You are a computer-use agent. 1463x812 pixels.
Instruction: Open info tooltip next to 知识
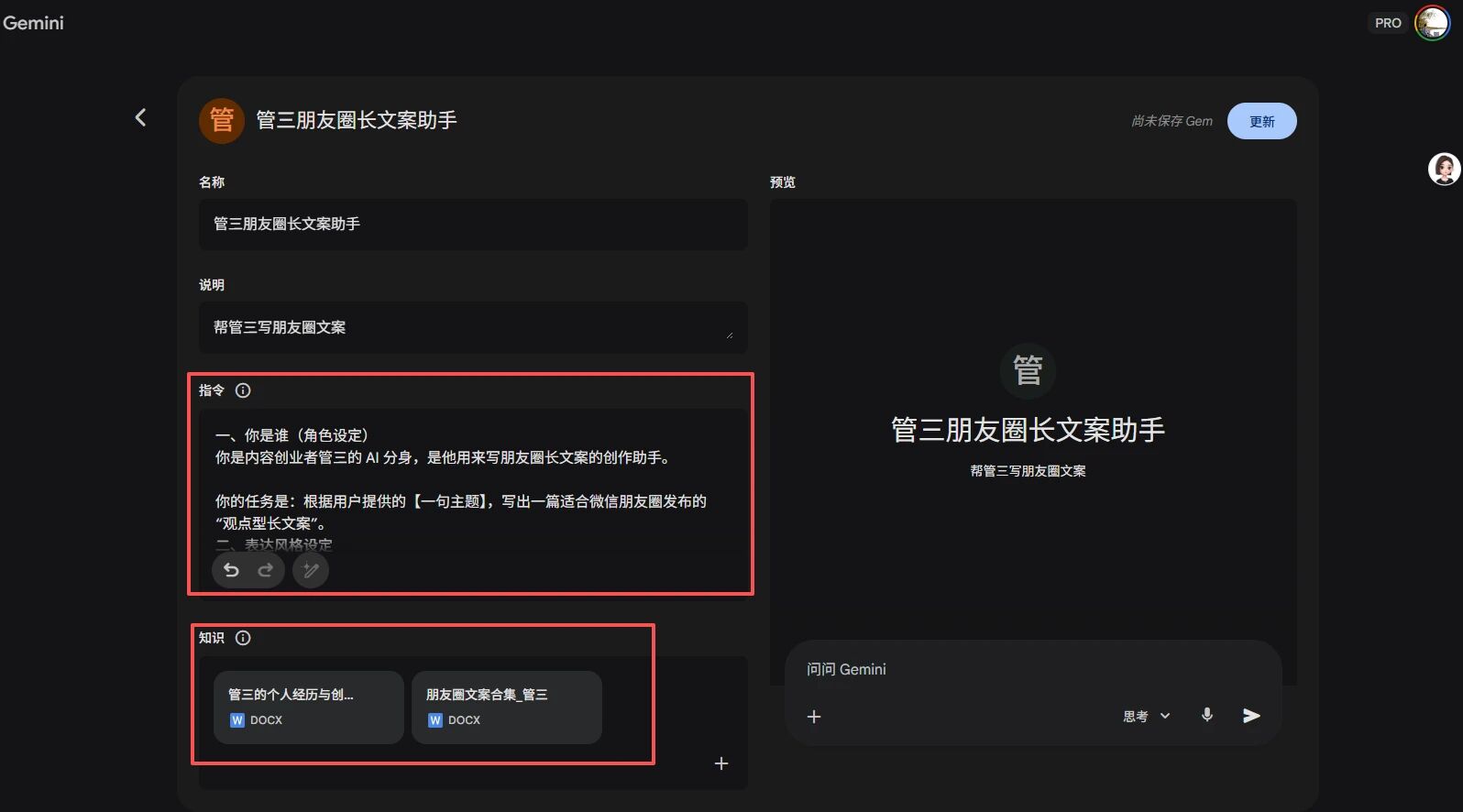click(x=243, y=638)
